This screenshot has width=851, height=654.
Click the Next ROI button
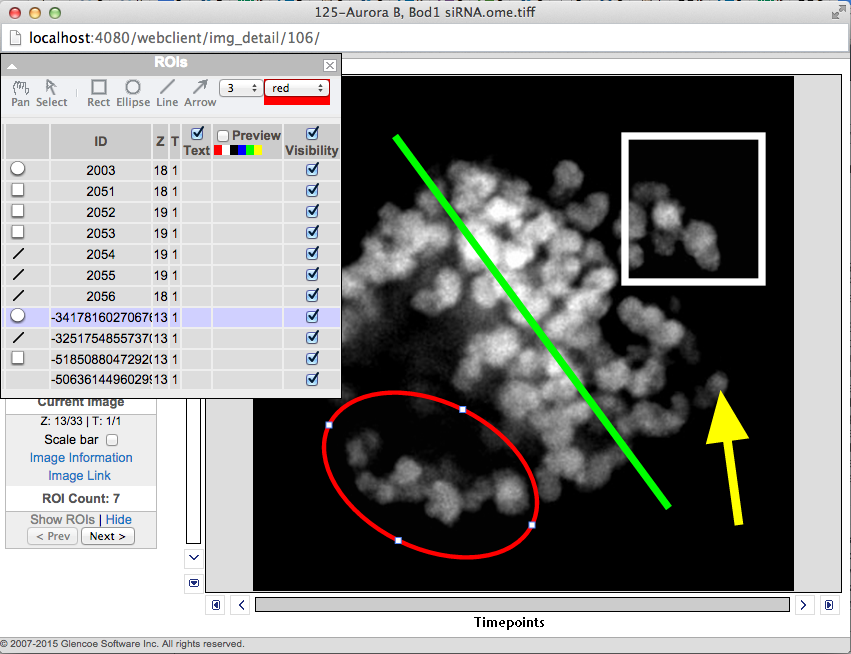click(x=107, y=536)
